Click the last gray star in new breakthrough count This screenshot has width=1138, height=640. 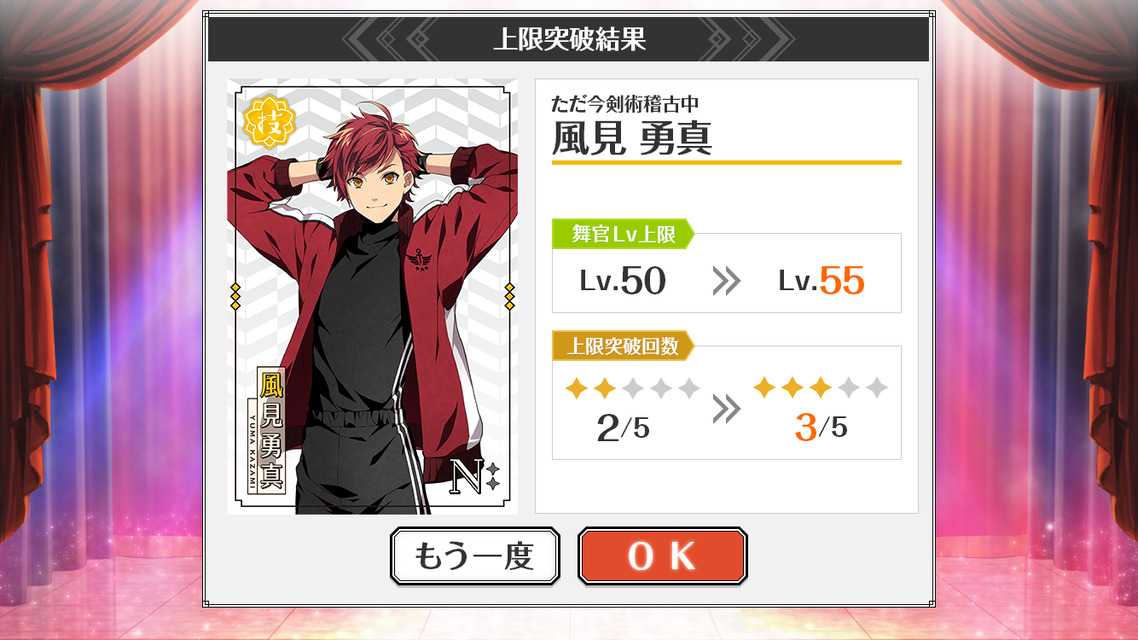point(877,387)
